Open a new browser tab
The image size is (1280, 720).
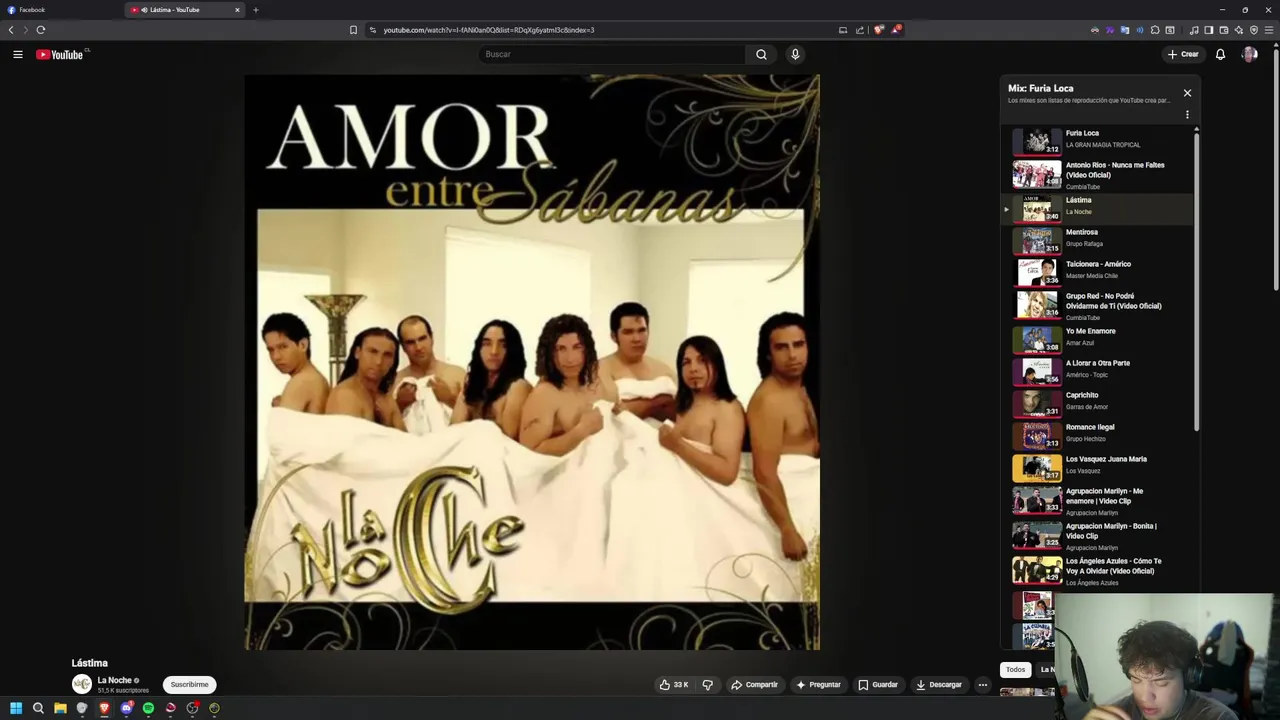[255, 10]
